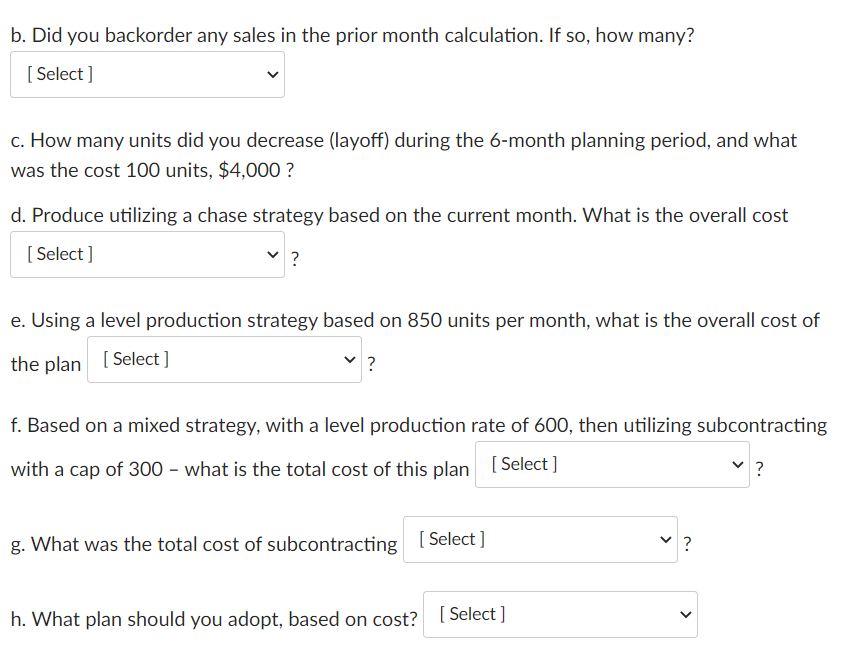The width and height of the screenshot is (845, 665).
Task: Click the chevron arrow on question h dropdown
Action: 685,614
